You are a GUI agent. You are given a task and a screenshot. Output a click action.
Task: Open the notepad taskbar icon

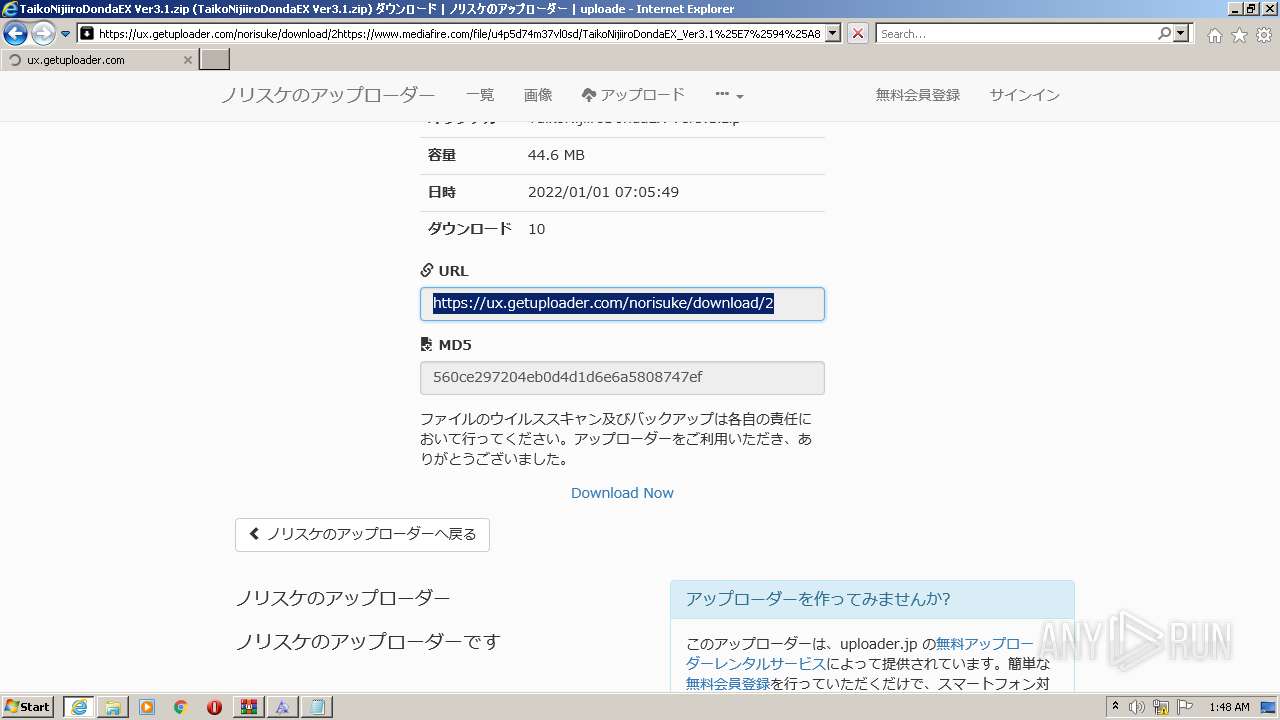click(317, 707)
